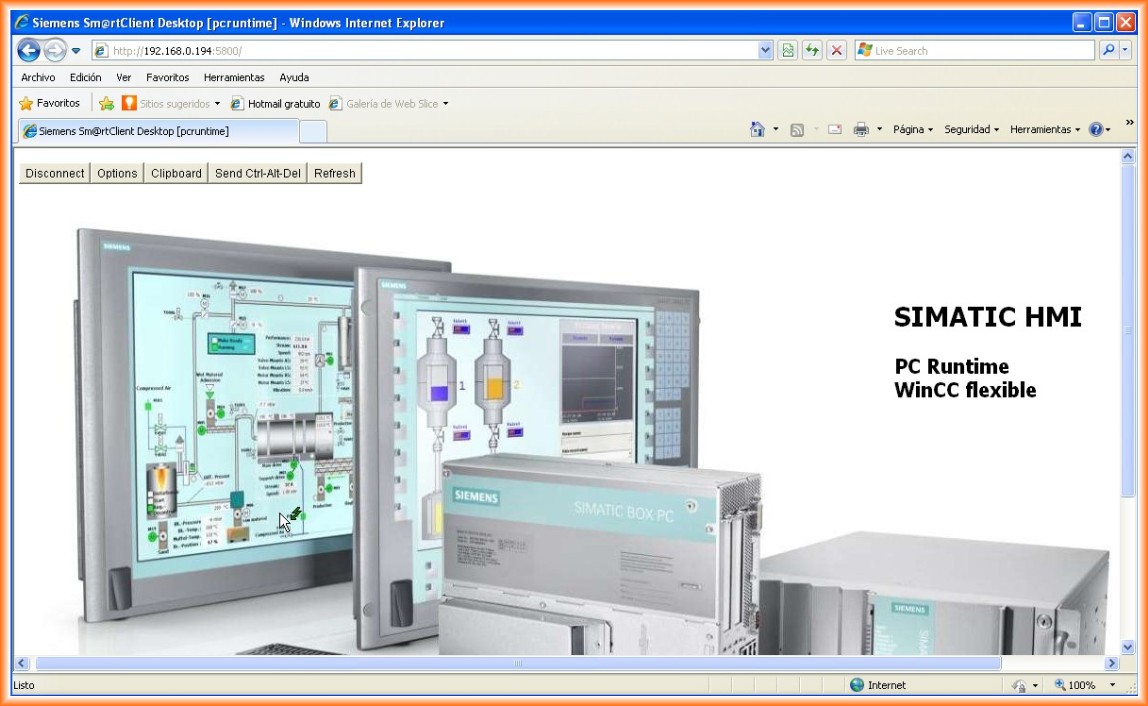
Task: Click the Add to Favorites bar star icon
Action: (106, 104)
